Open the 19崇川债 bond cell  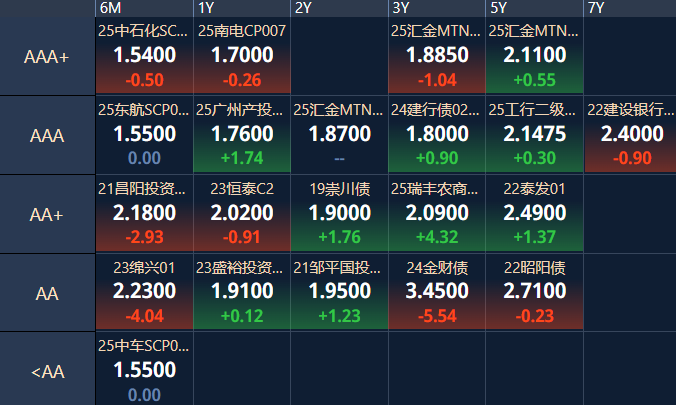(x=339, y=213)
